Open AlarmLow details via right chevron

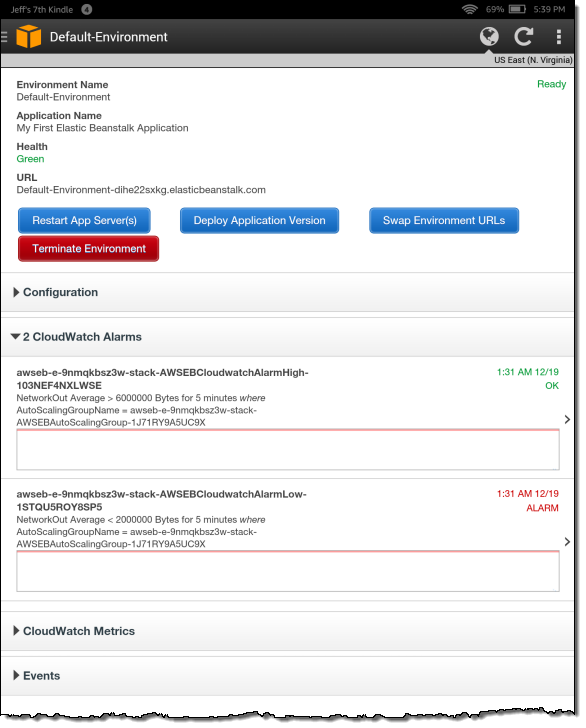567,542
